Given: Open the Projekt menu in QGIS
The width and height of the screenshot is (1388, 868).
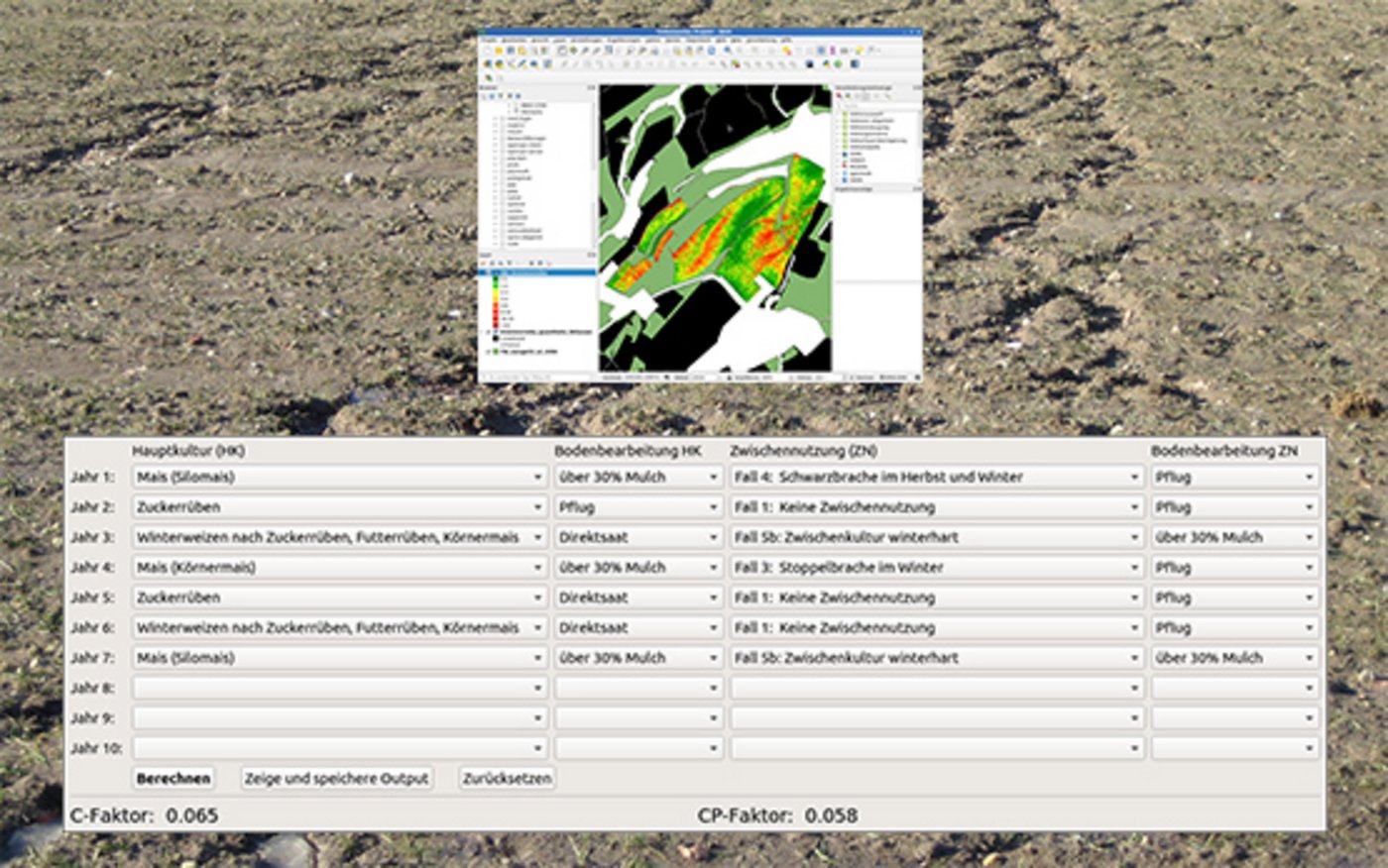Looking at the screenshot, I should coord(490,41).
